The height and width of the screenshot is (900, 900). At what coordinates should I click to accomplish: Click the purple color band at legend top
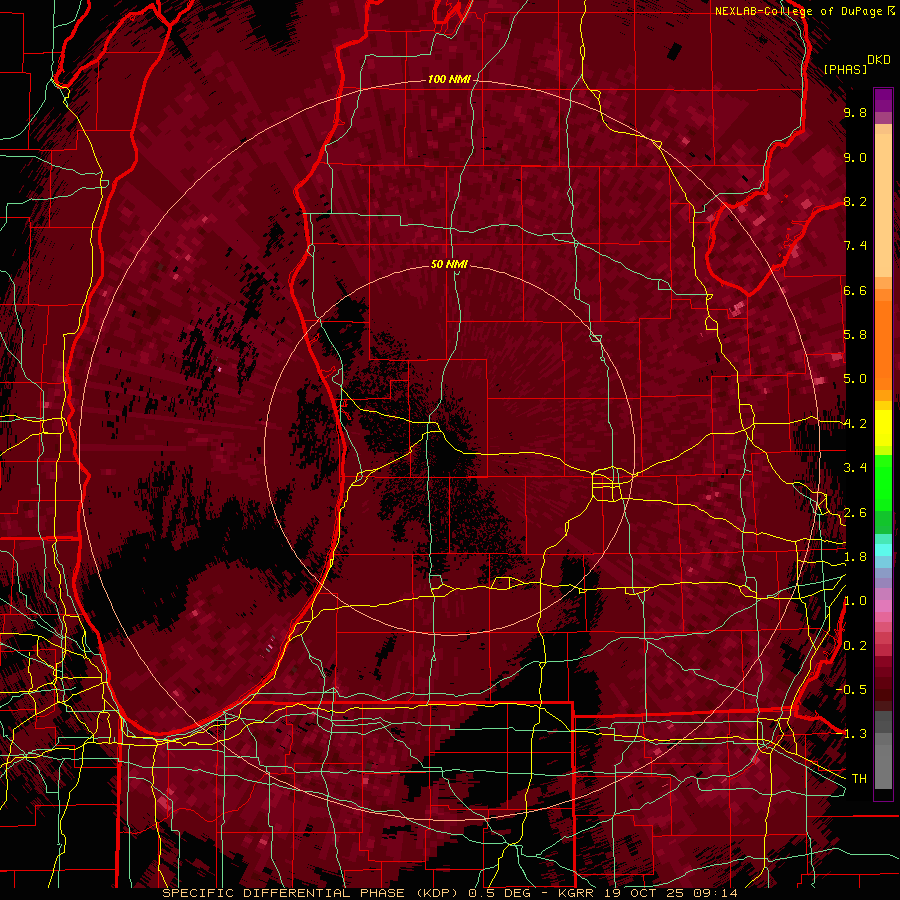883,100
